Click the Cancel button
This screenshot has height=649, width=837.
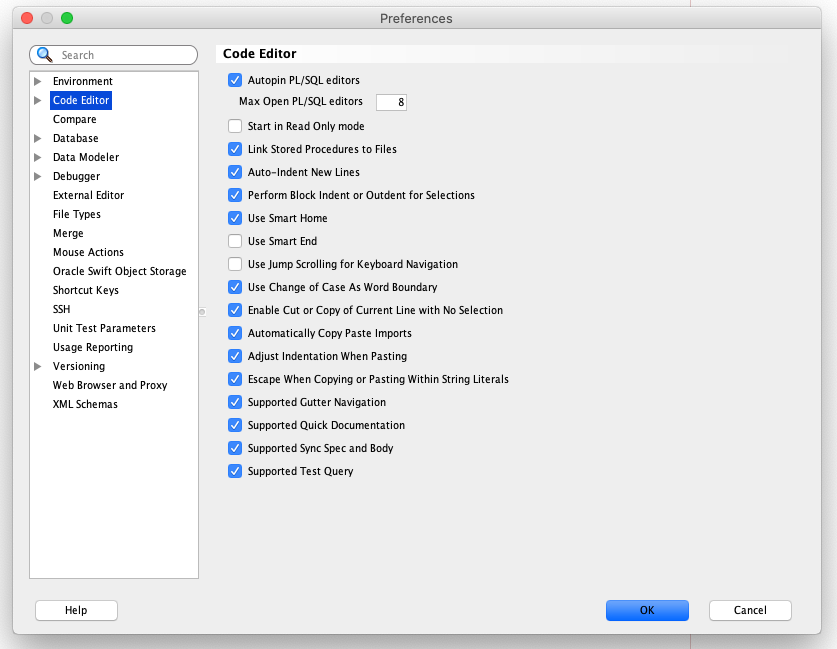click(750, 610)
